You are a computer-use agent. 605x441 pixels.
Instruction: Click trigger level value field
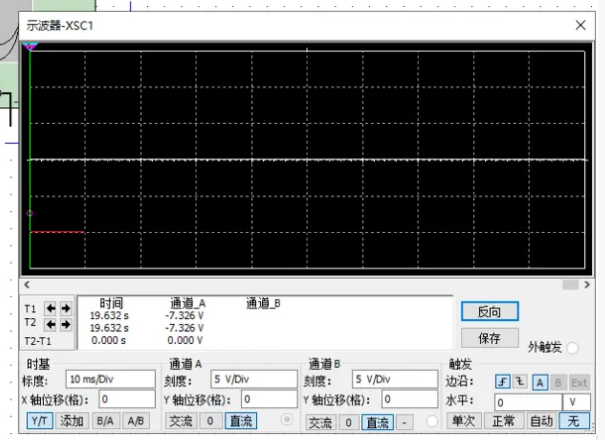tap(528, 402)
